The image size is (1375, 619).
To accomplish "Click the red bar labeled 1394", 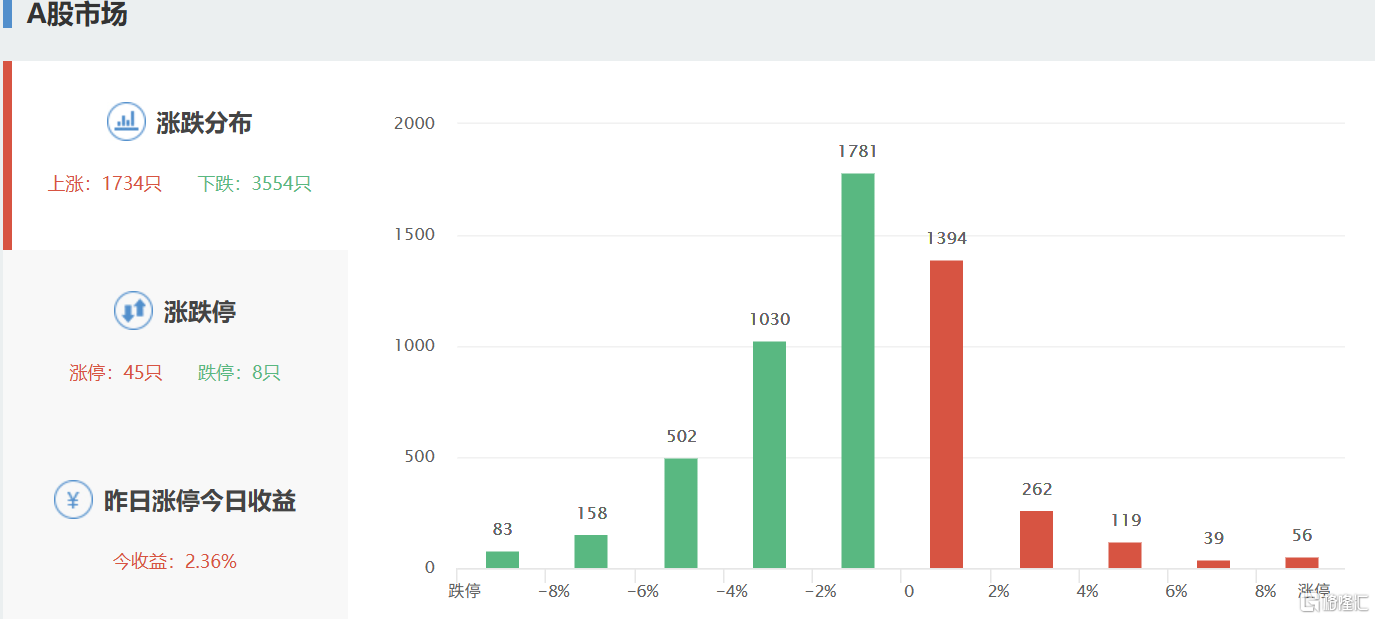I will 946,414.
